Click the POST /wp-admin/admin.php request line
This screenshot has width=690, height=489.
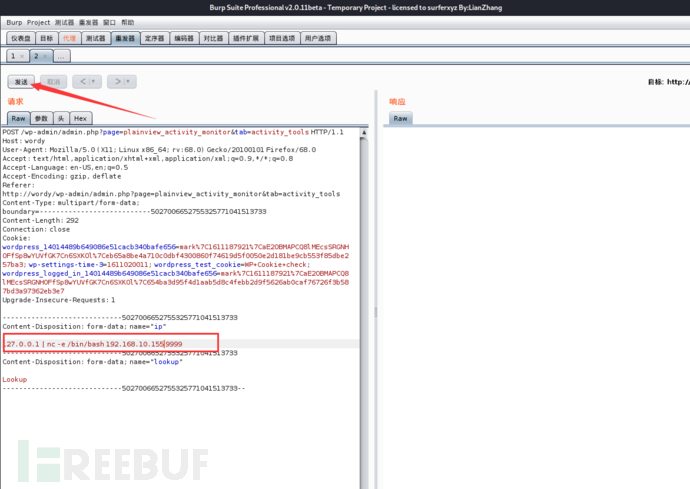tap(173, 132)
